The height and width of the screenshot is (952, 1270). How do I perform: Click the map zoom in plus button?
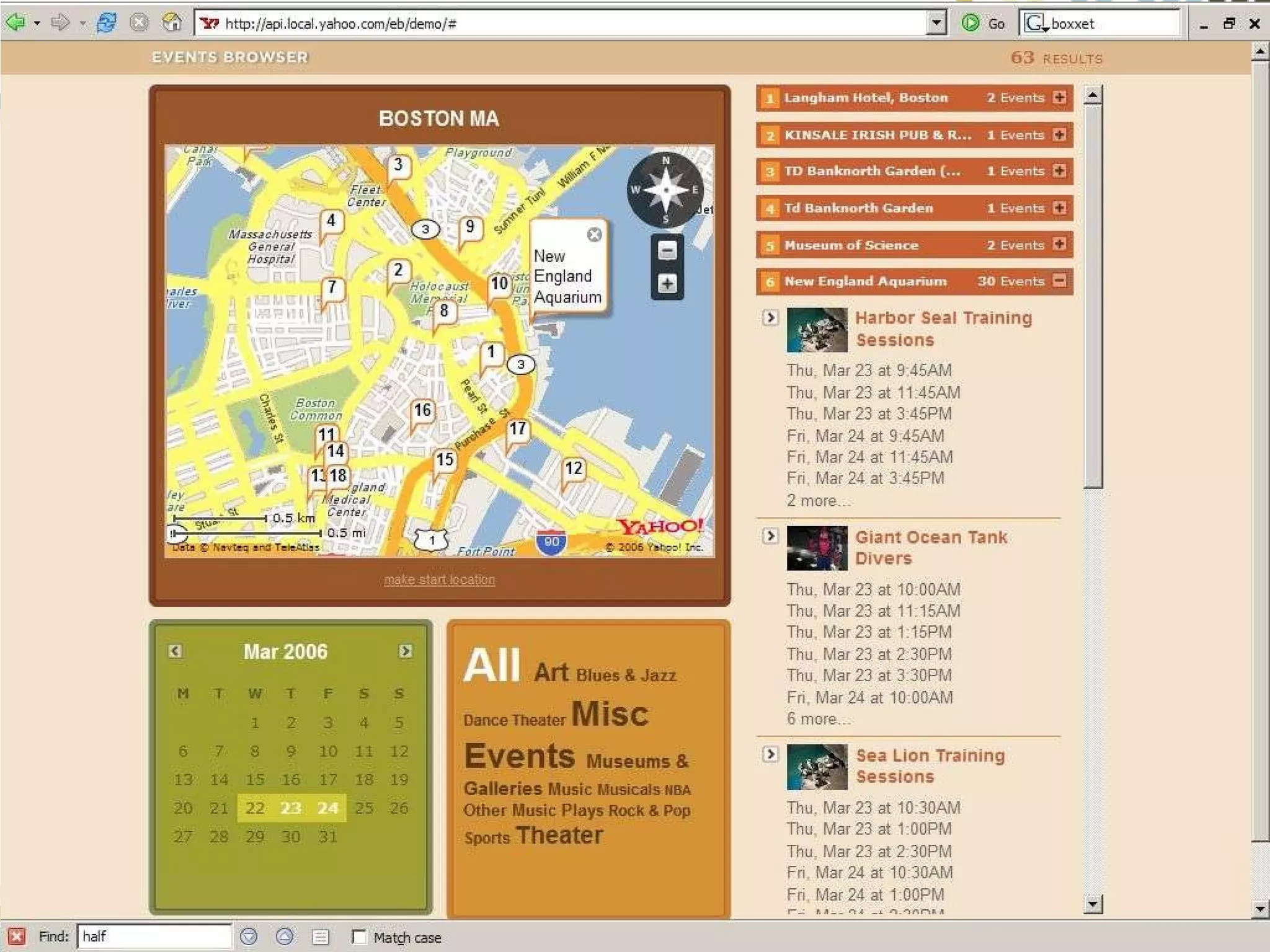coord(667,284)
